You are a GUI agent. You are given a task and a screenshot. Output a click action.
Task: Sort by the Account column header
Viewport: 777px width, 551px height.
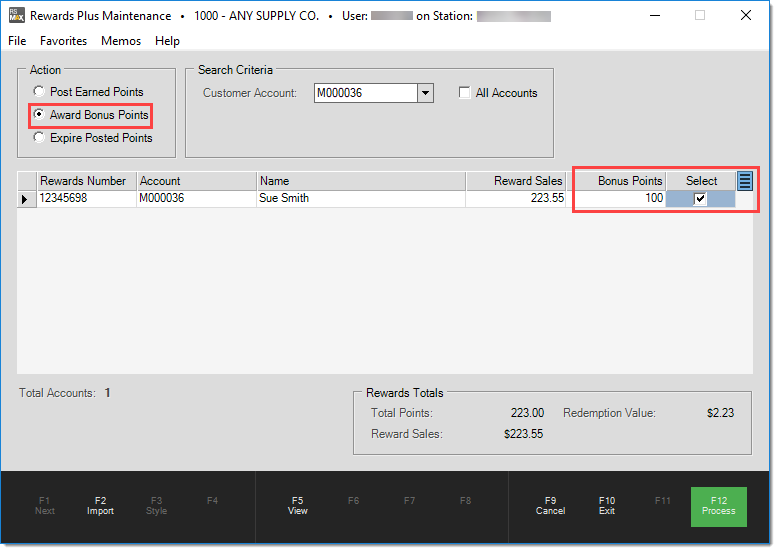[197, 181]
